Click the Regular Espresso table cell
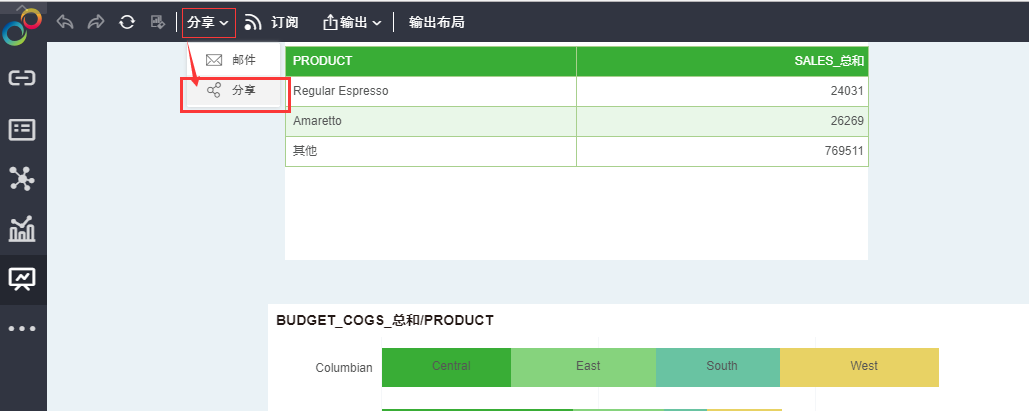 430,91
